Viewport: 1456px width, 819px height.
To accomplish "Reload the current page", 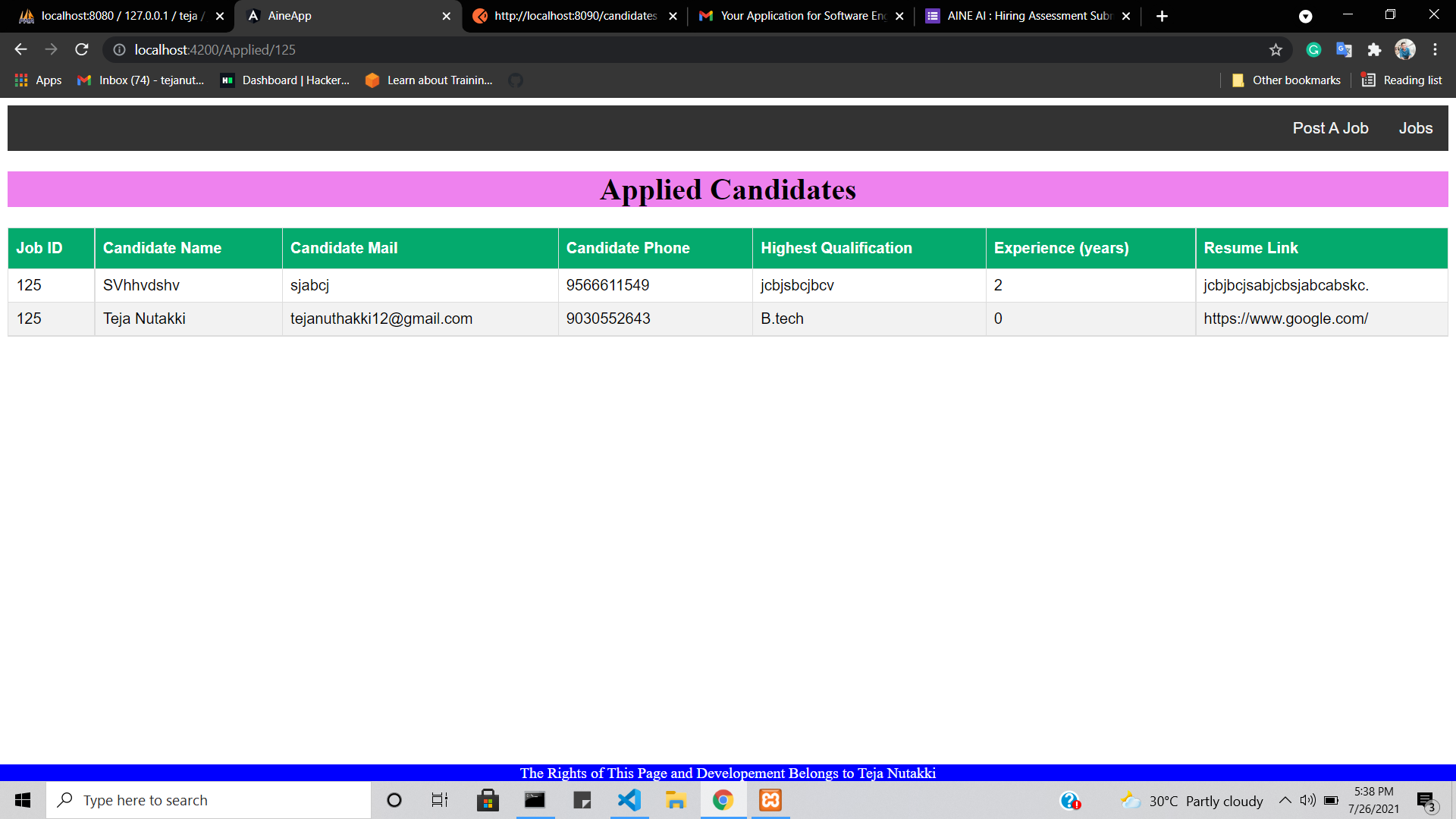I will tap(81, 49).
